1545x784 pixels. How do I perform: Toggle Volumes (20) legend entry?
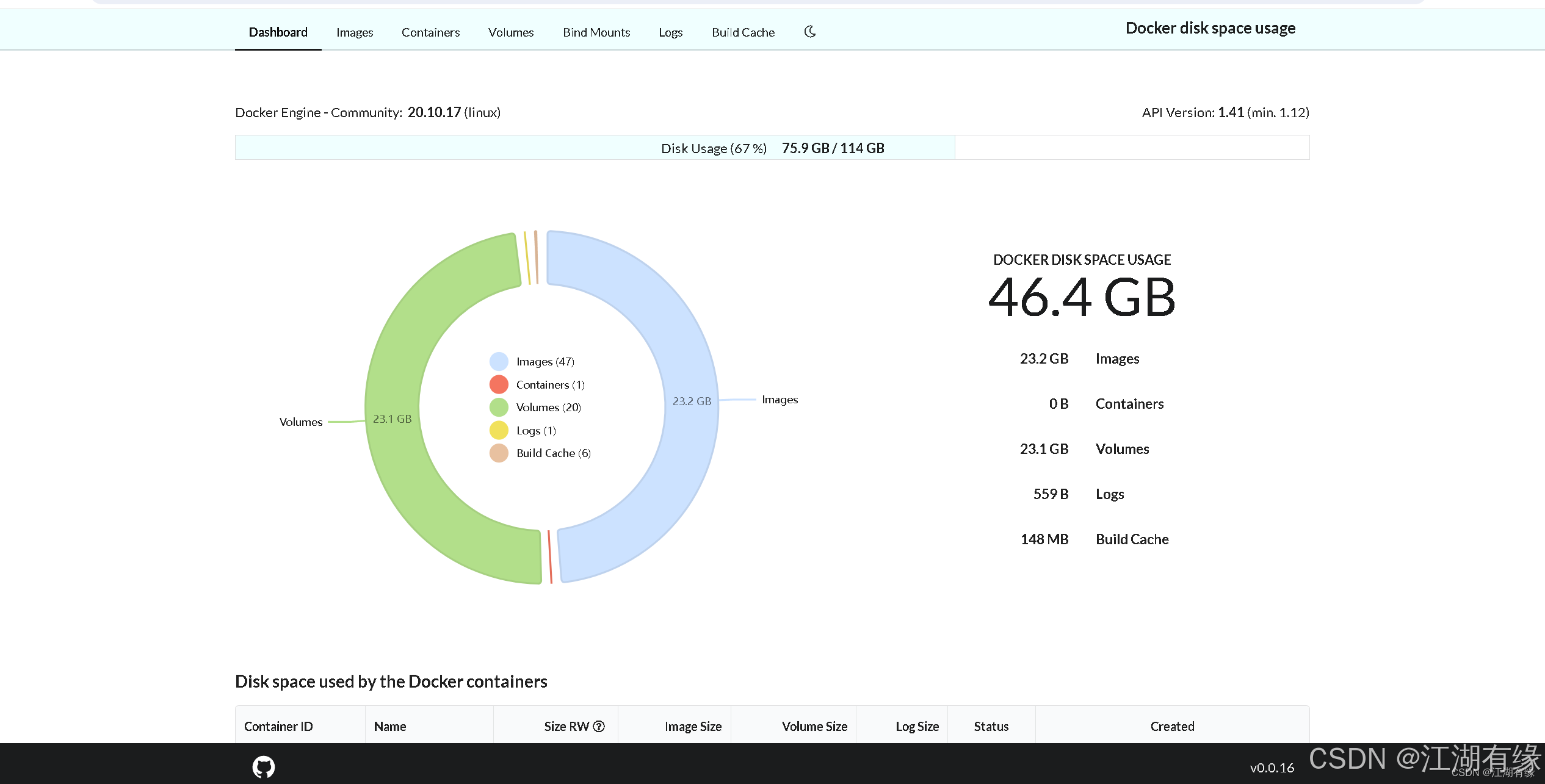(x=535, y=407)
